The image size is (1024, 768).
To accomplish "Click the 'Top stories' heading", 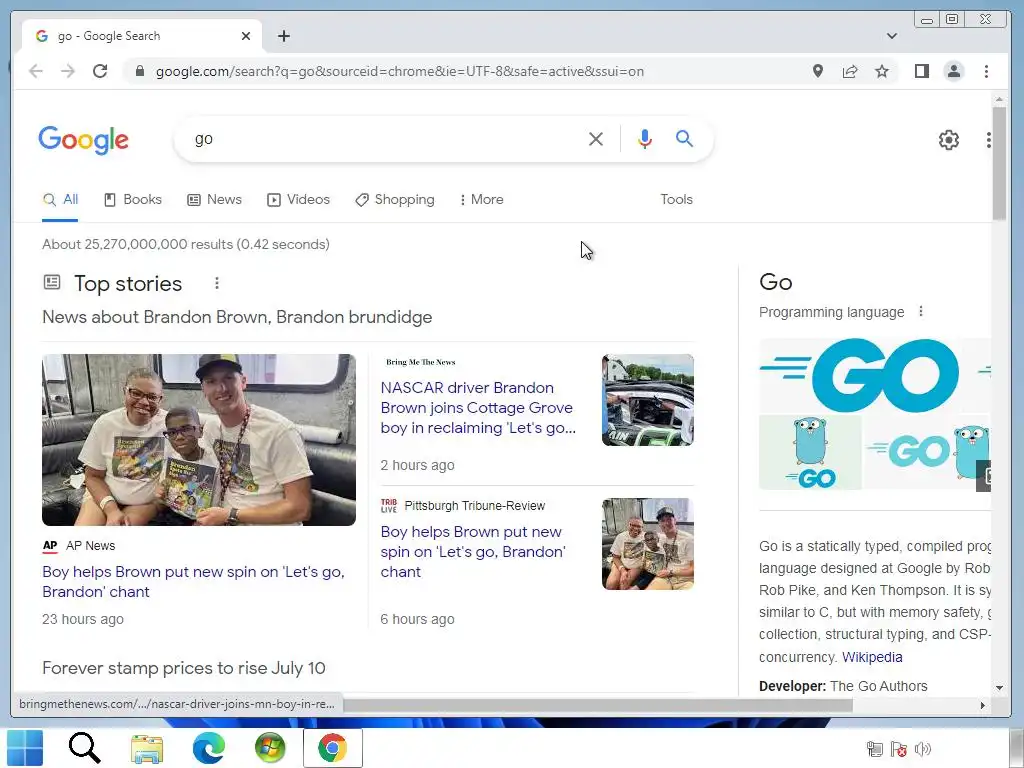I will (128, 283).
